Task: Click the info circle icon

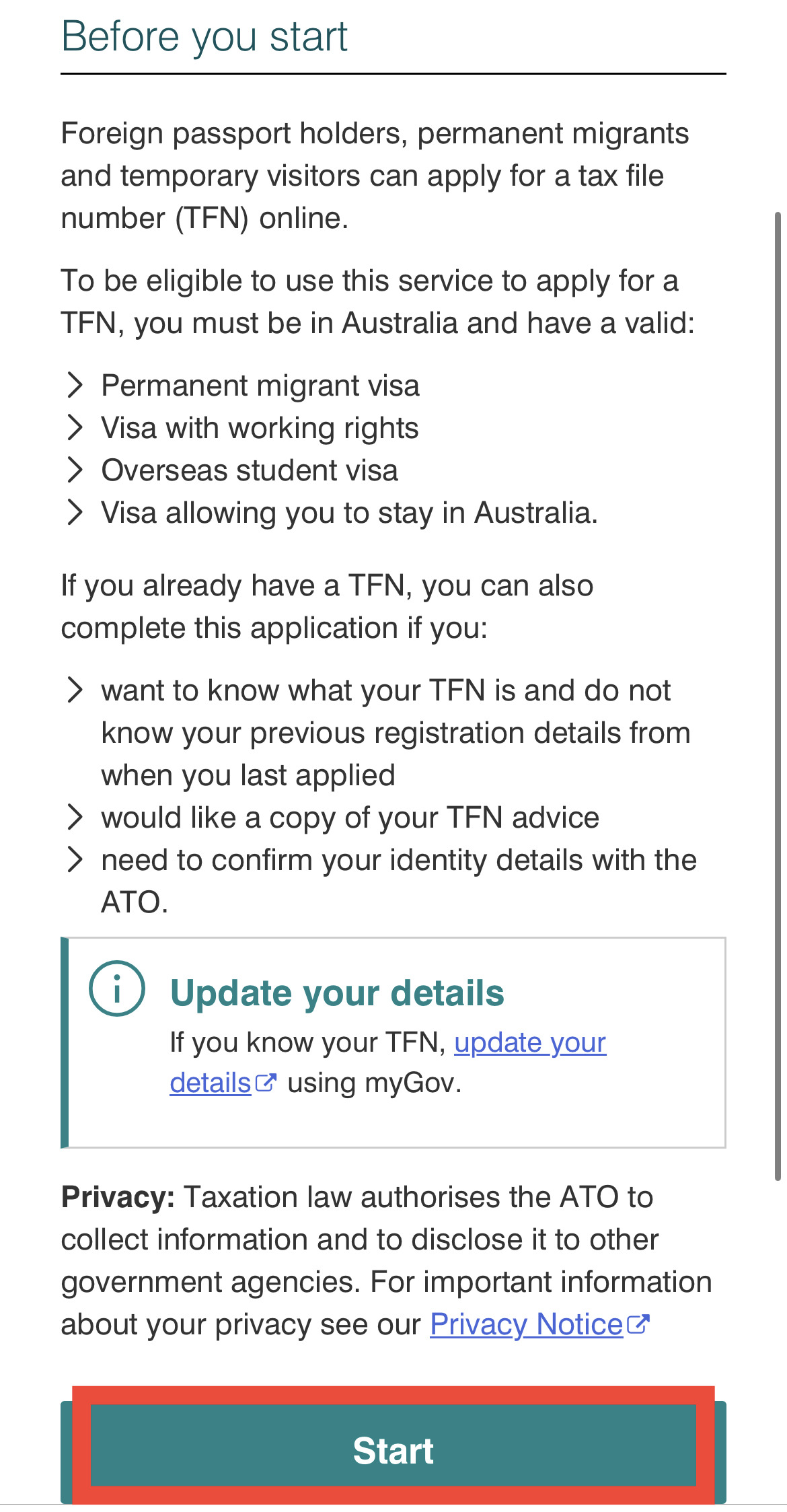Action: [117, 988]
